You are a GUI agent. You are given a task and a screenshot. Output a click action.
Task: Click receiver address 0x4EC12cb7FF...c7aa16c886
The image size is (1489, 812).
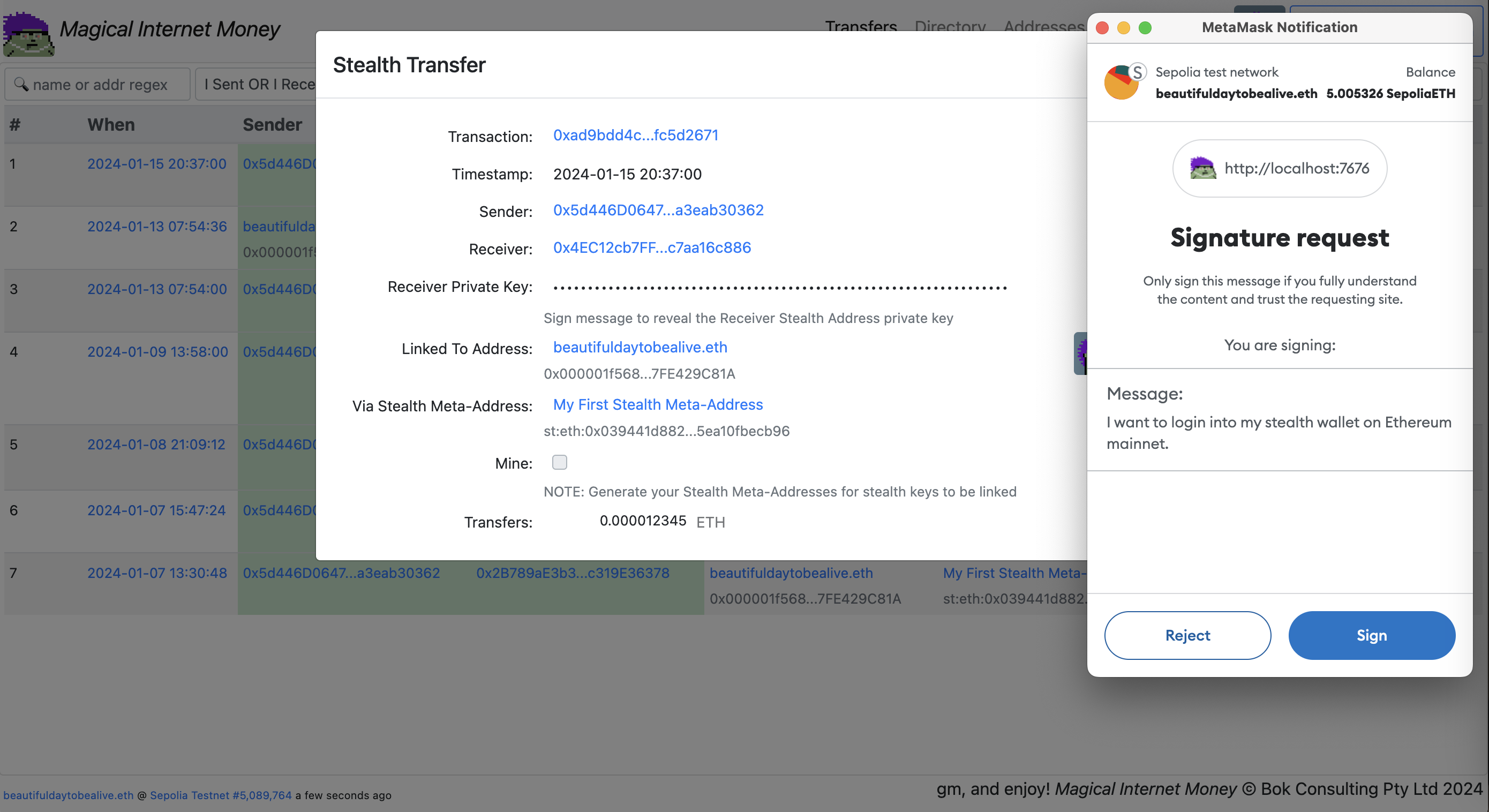(x=652, y=247)
